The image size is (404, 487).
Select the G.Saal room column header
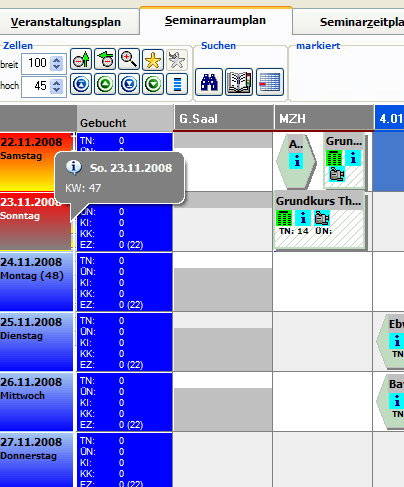point(224,118)
